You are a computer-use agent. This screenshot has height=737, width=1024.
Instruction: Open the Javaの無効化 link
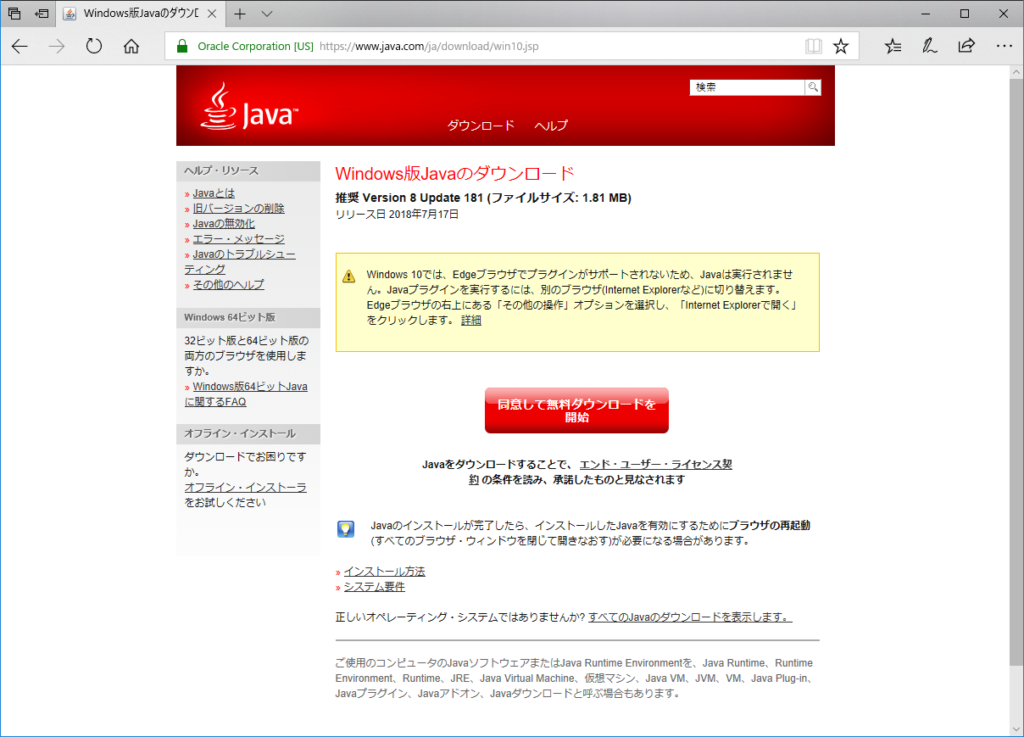point(223,224)
